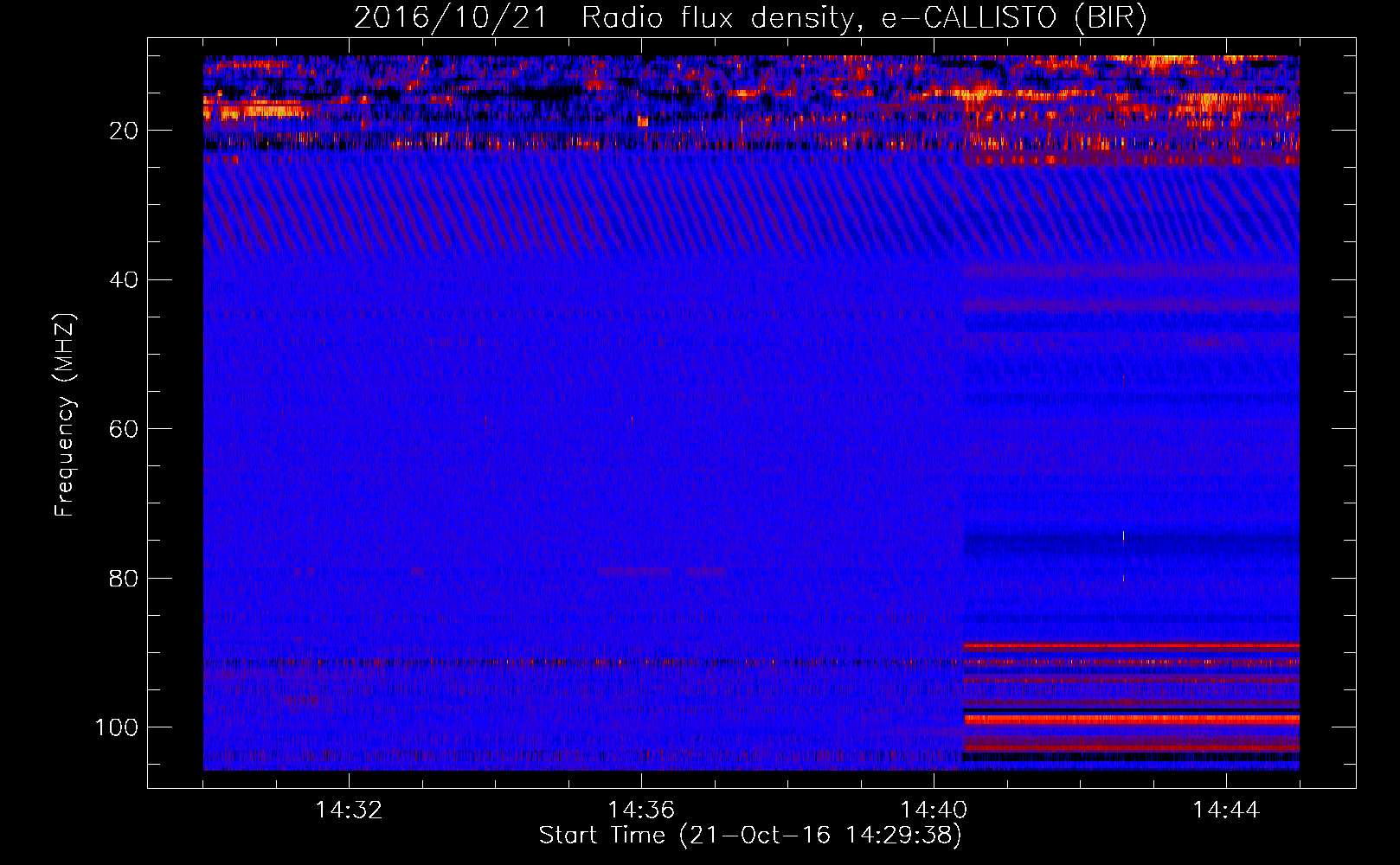The height and width of the screenshot is (865, 1400).
Task: Click the plot title '2016/10/21 Radio flux density'
Action: tap(750, 18)
